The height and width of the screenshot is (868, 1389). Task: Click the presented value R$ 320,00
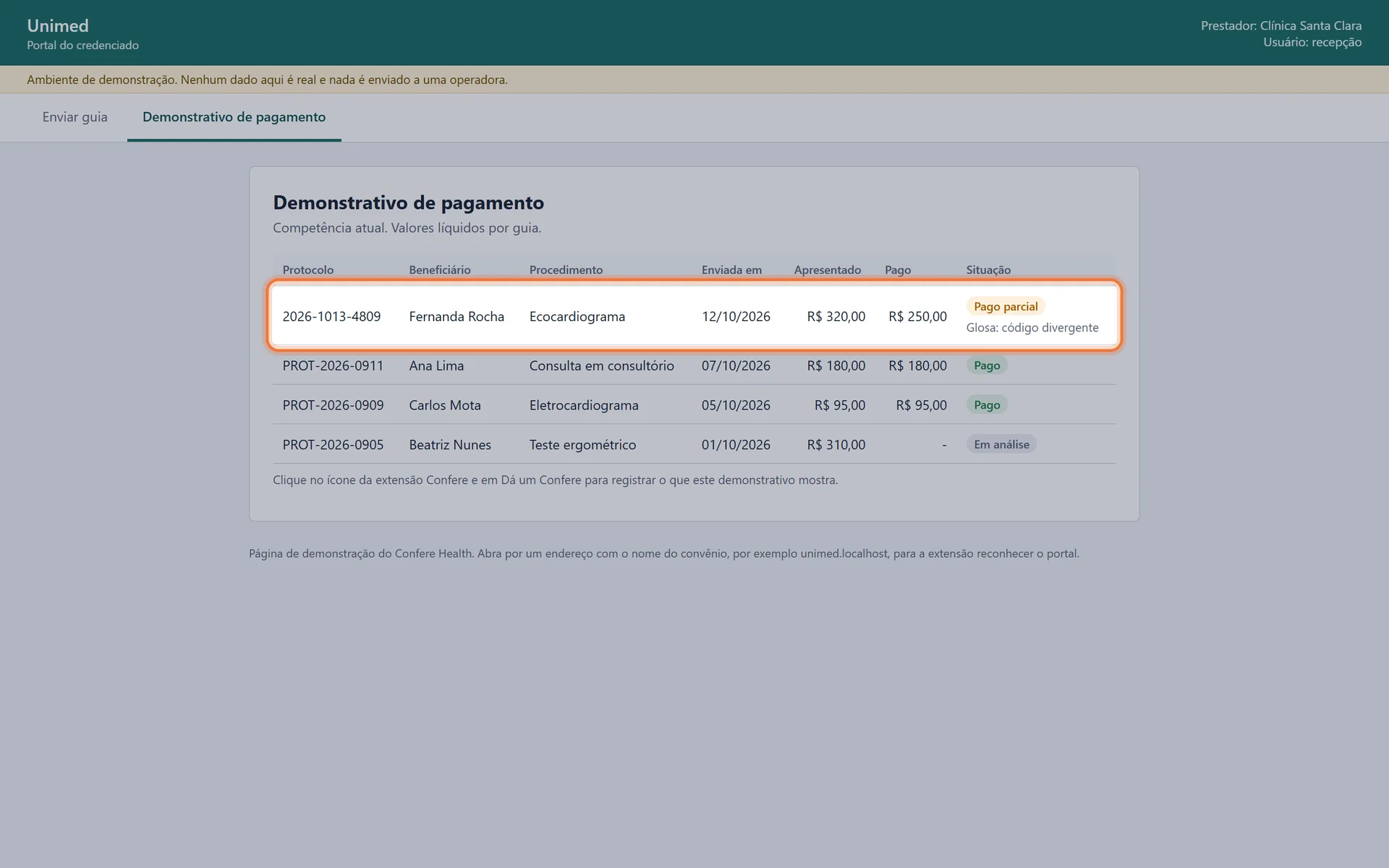point(836,316)
